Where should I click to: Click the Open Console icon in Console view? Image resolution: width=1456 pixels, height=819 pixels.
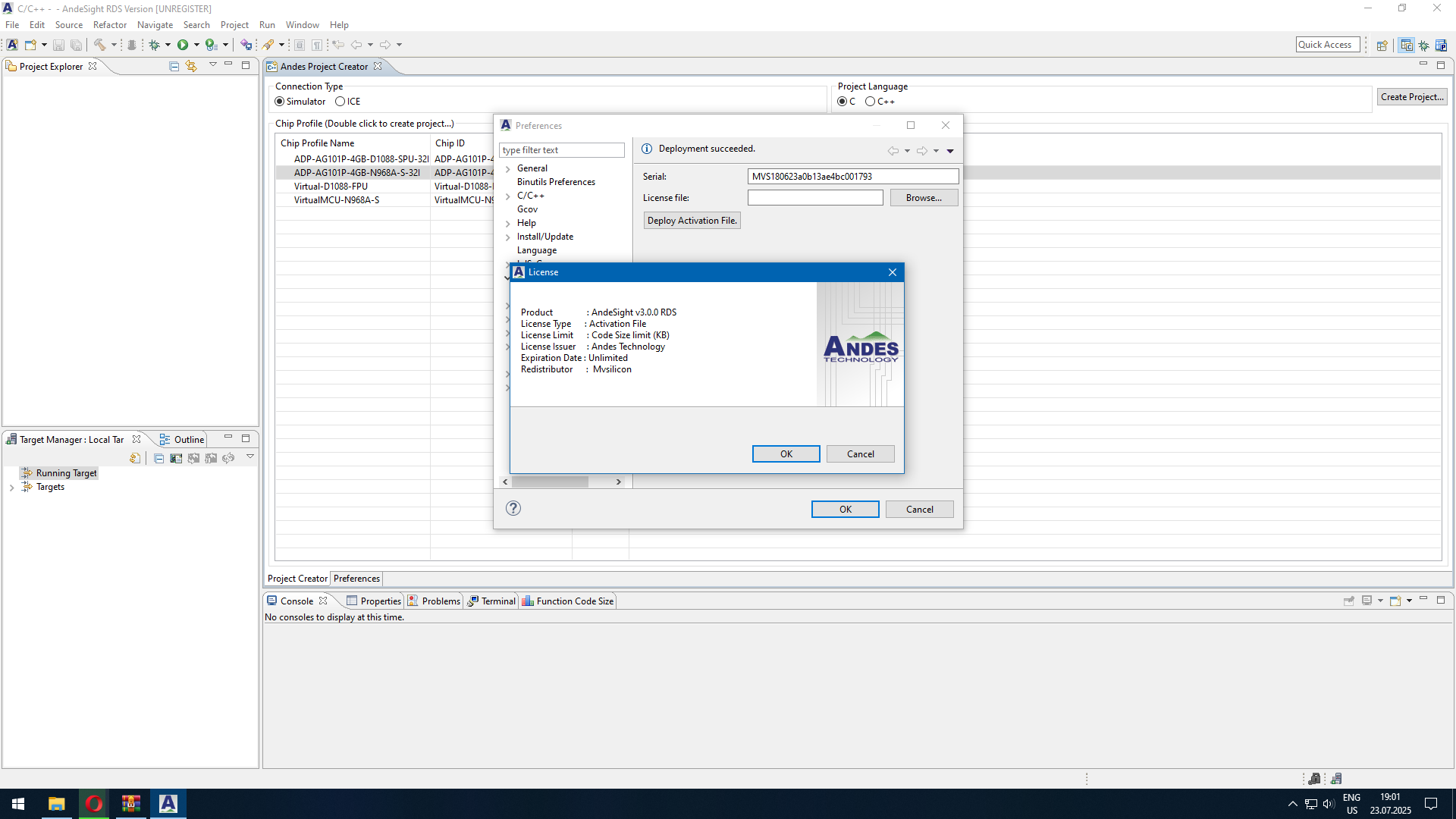(1395, 601)
